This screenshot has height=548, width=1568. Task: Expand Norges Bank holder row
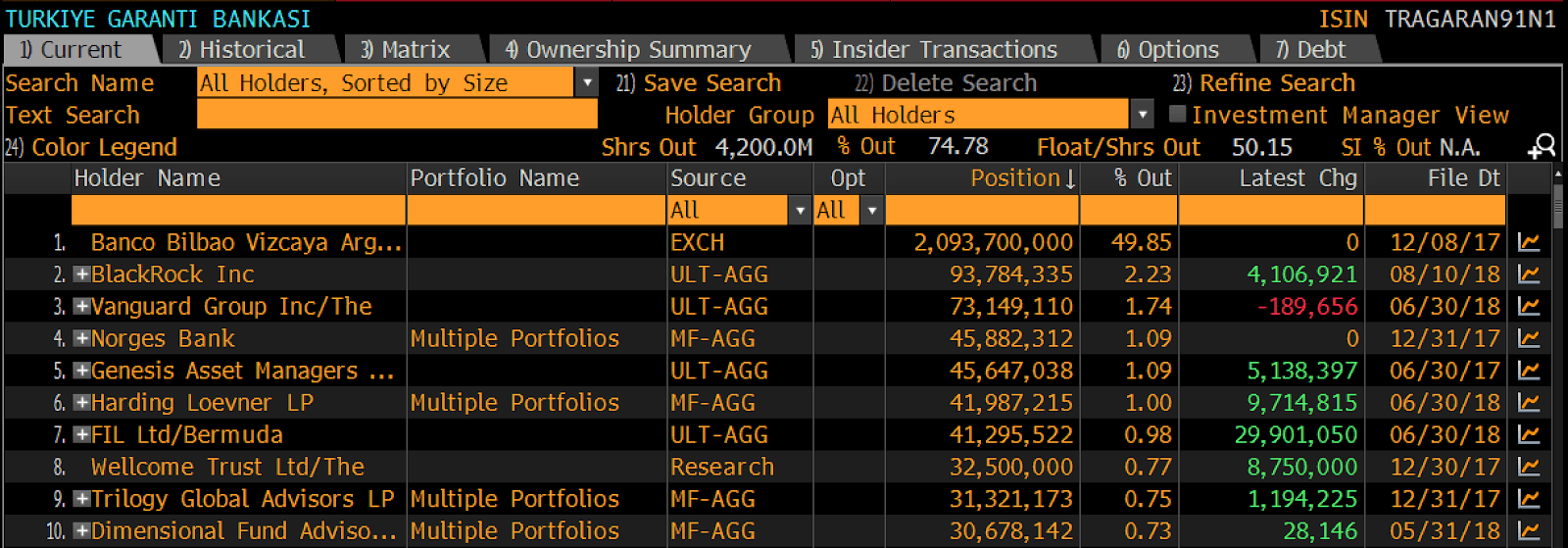82,338
